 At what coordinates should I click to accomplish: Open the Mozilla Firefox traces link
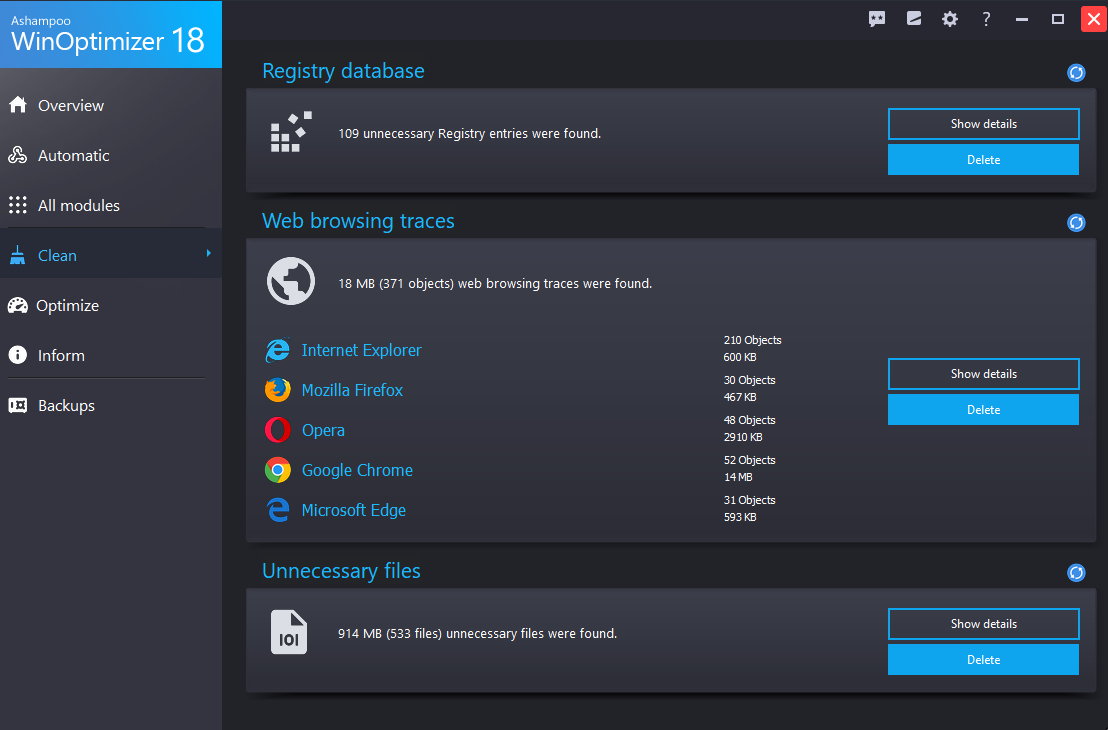[x=352, y=390]
